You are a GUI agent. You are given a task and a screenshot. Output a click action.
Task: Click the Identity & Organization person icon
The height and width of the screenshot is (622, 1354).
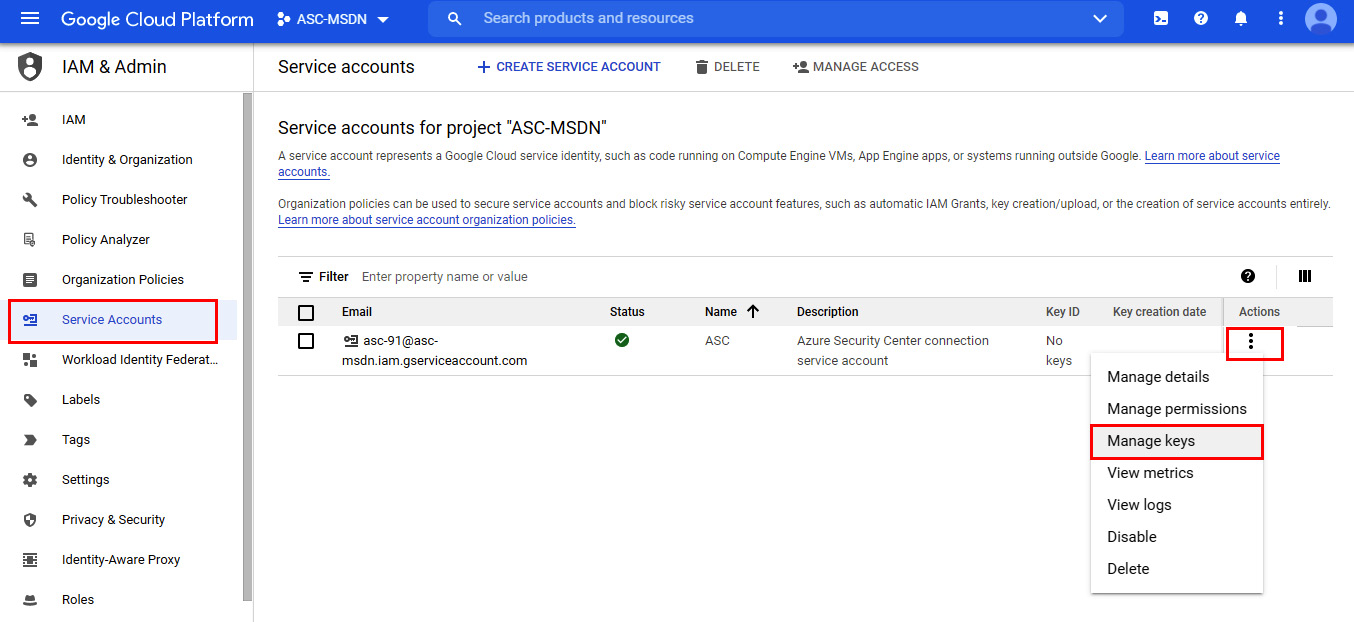30,160
